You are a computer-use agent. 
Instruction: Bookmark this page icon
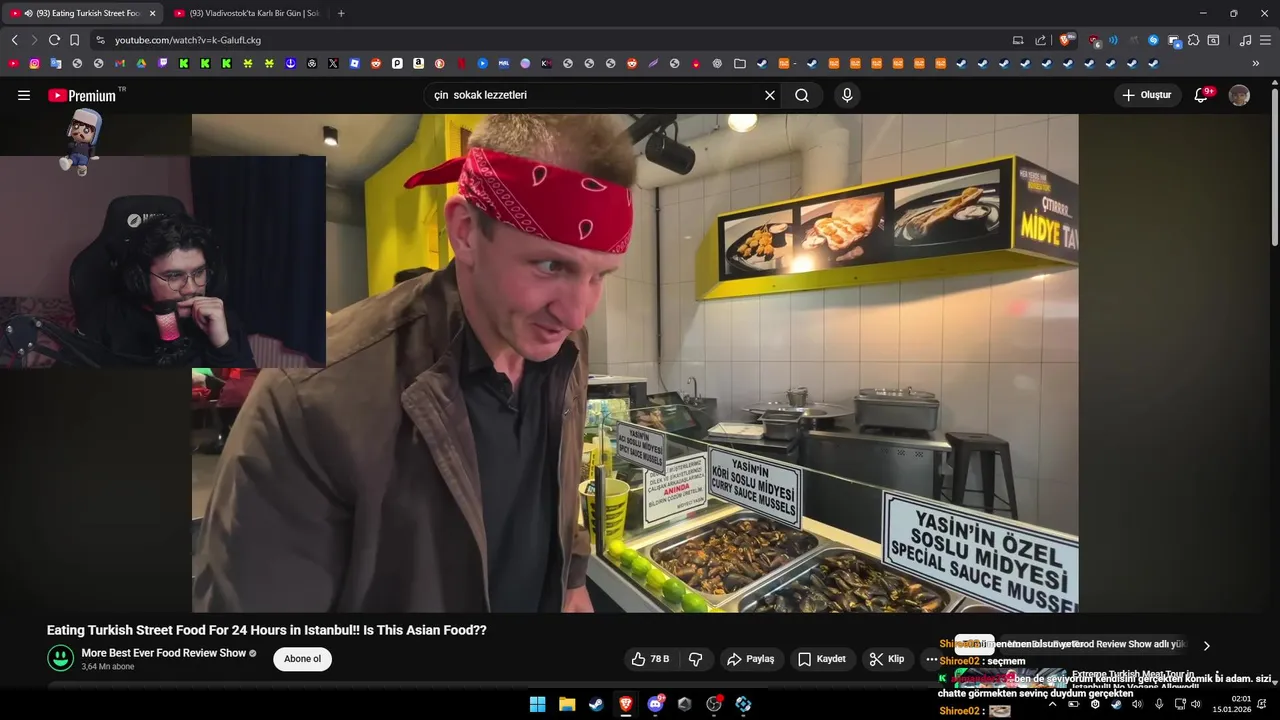click(74, 40)
